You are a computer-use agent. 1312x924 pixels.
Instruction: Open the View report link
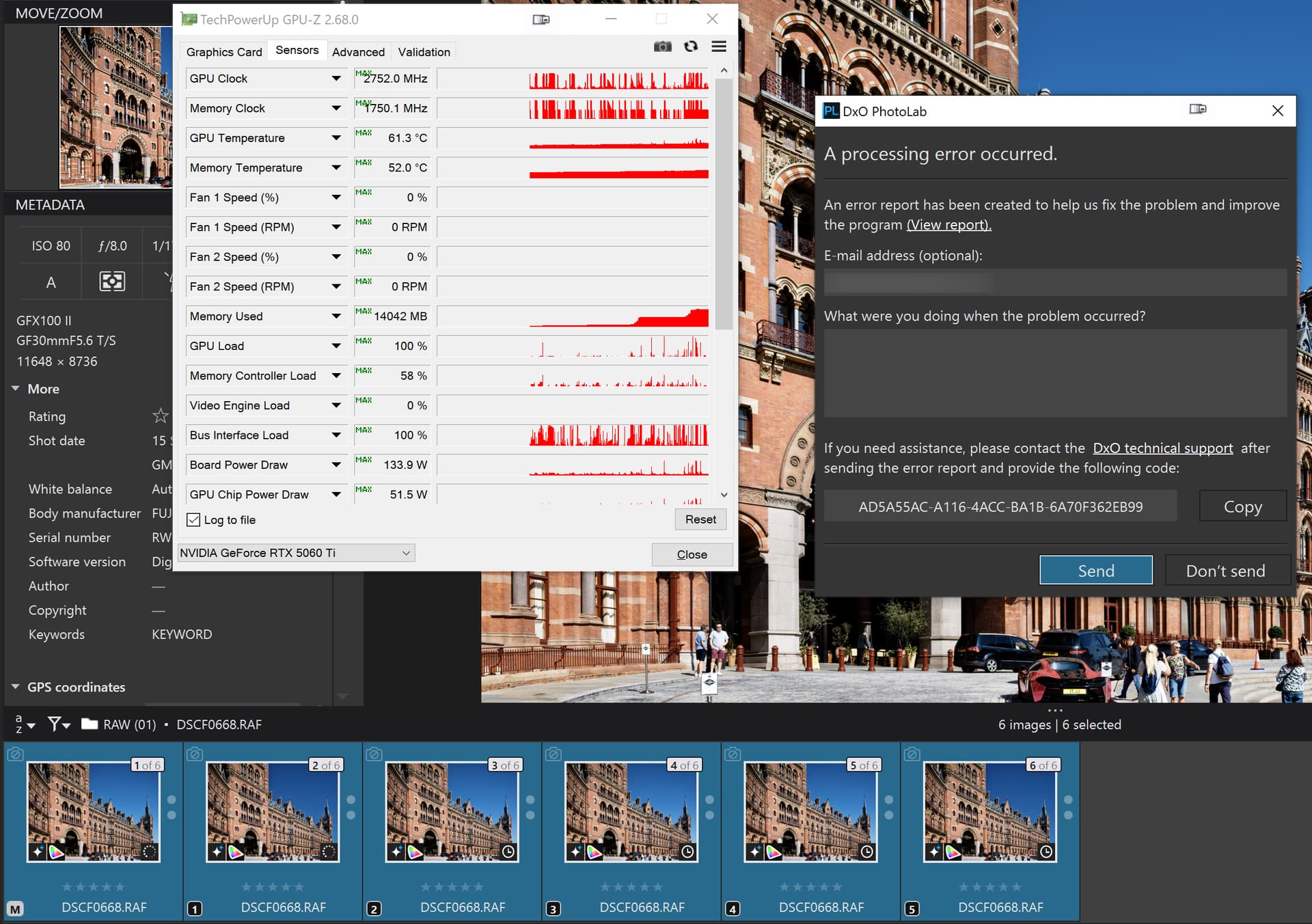click(948, 225)
